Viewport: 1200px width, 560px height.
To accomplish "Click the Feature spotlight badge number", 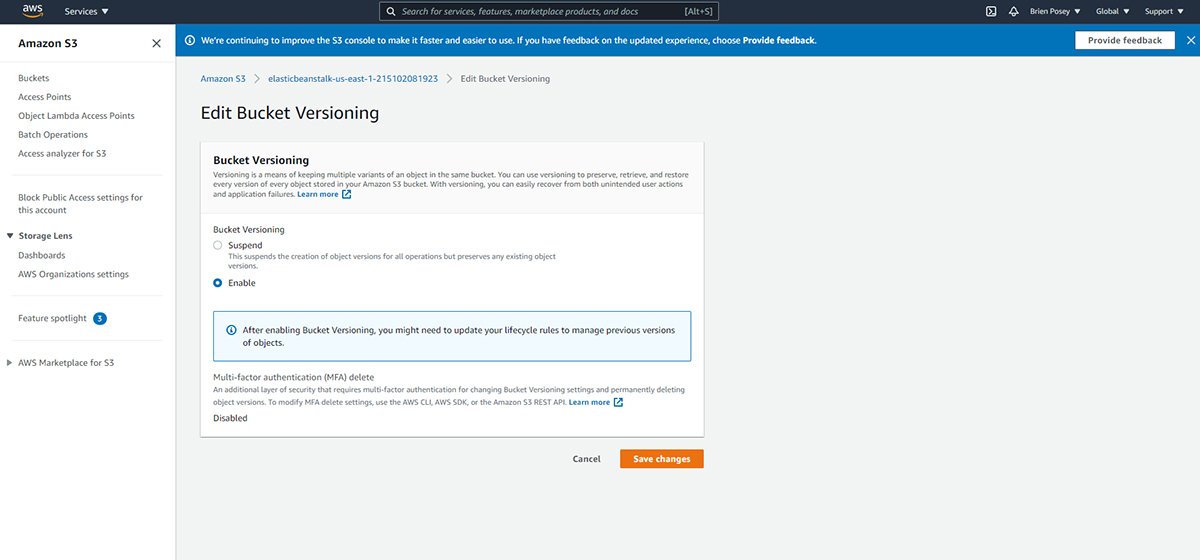I will [x=100, y=318].
